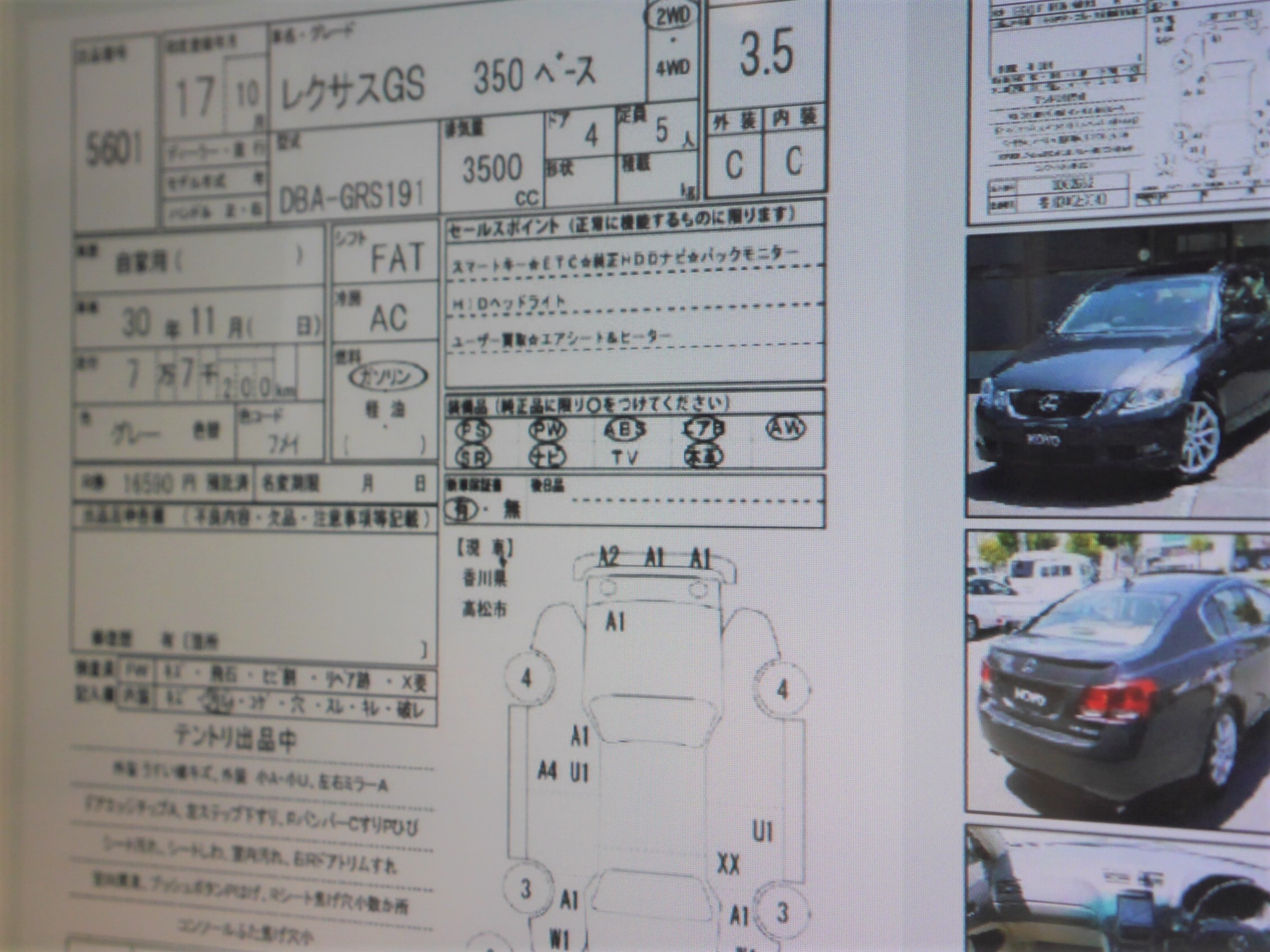Click the city text 高松市
This screenshot has height=952, width=1270.
tap(484, 610)
